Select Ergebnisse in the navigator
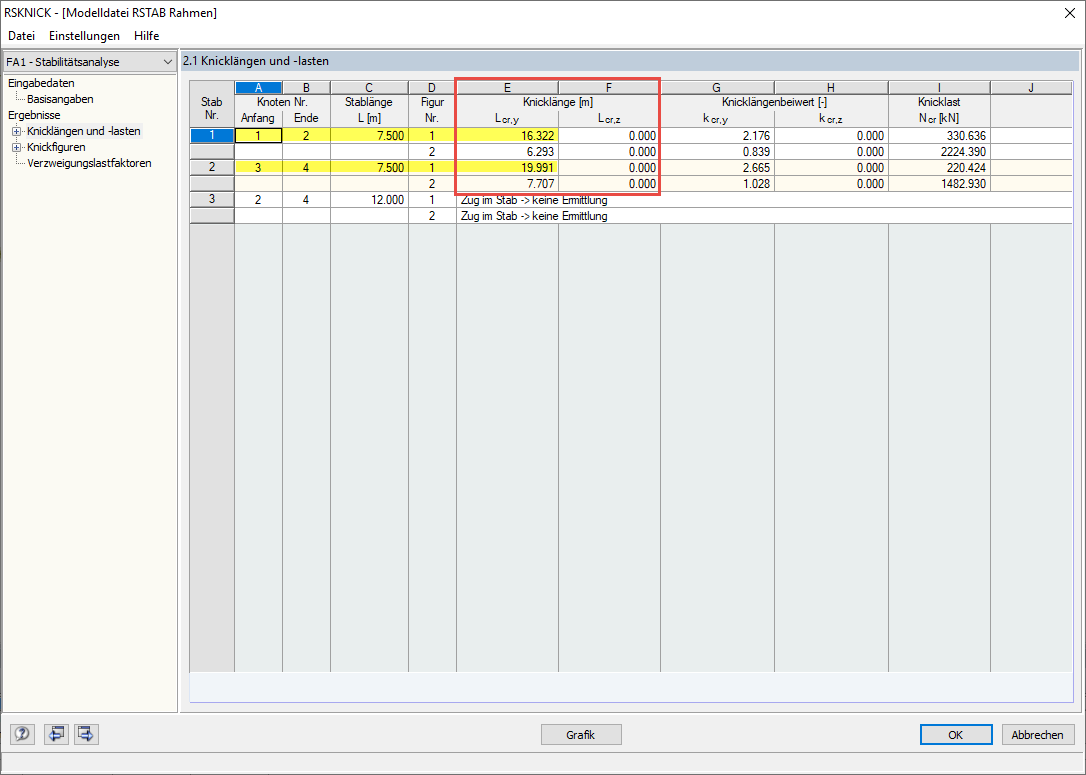The width and height of the screenshot is (1086, 775). coord(34,115)
